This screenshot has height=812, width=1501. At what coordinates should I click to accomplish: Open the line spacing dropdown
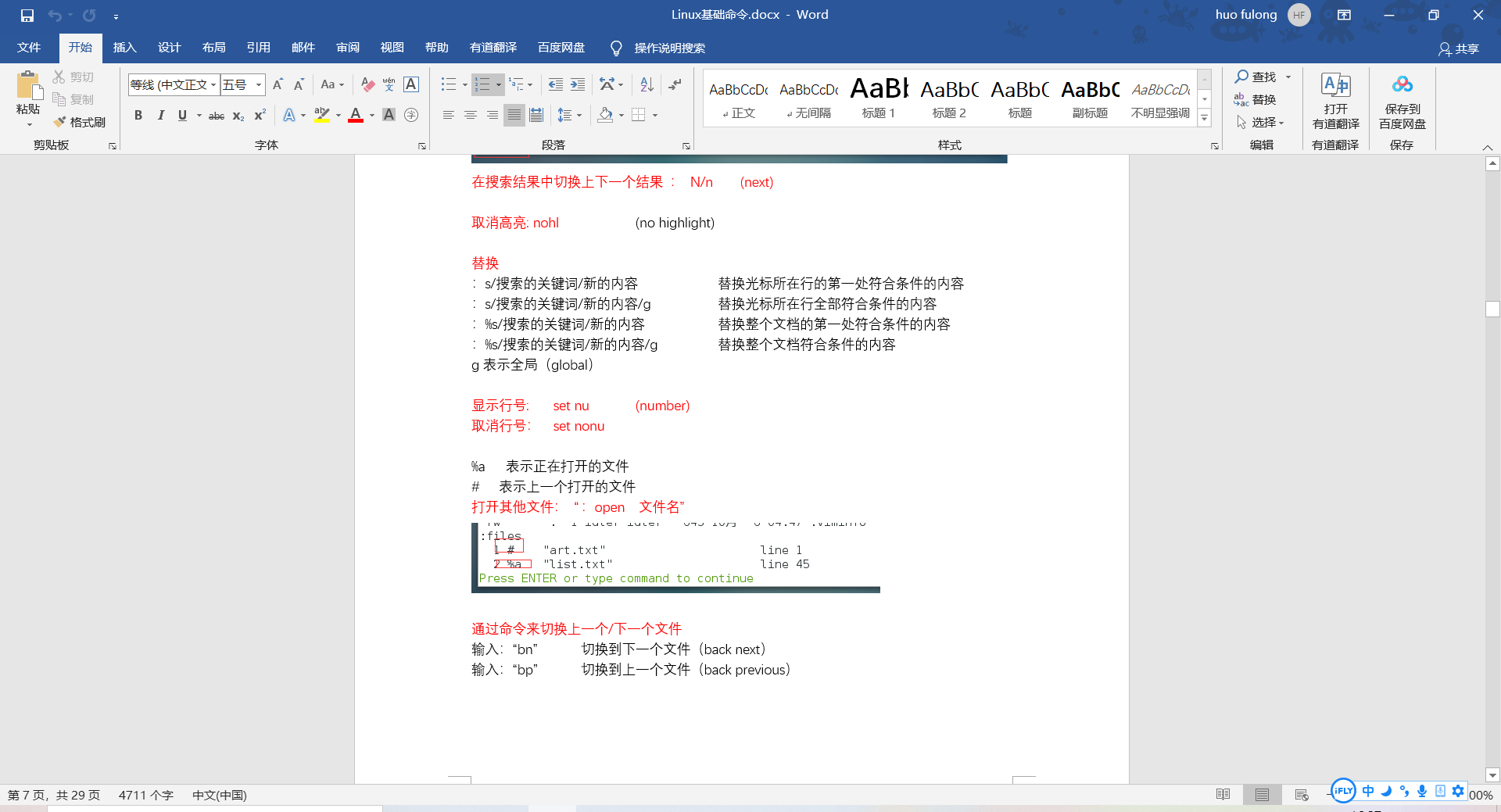pos(570,115)
